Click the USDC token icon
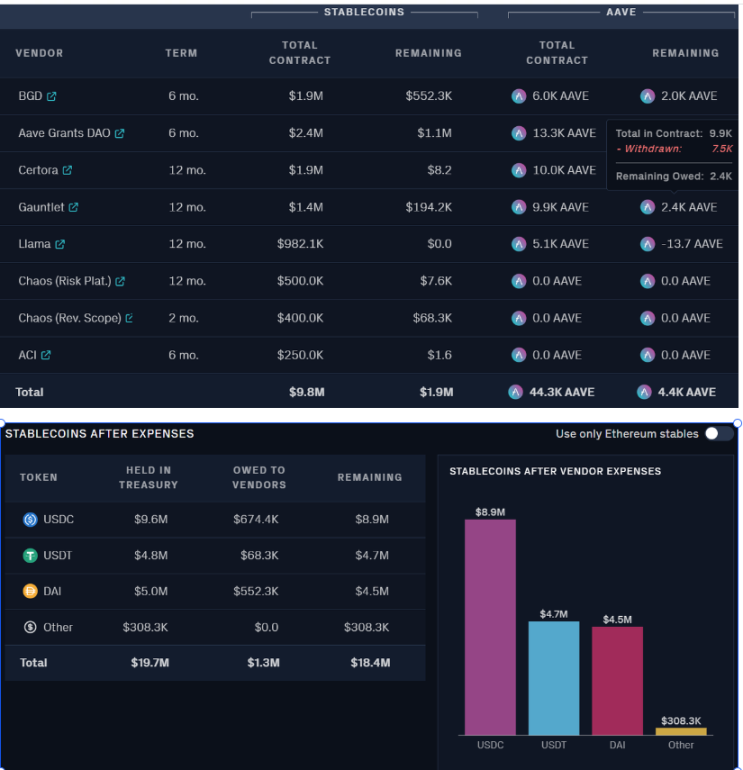Screen dimensions: 743x770 (30, 520)
